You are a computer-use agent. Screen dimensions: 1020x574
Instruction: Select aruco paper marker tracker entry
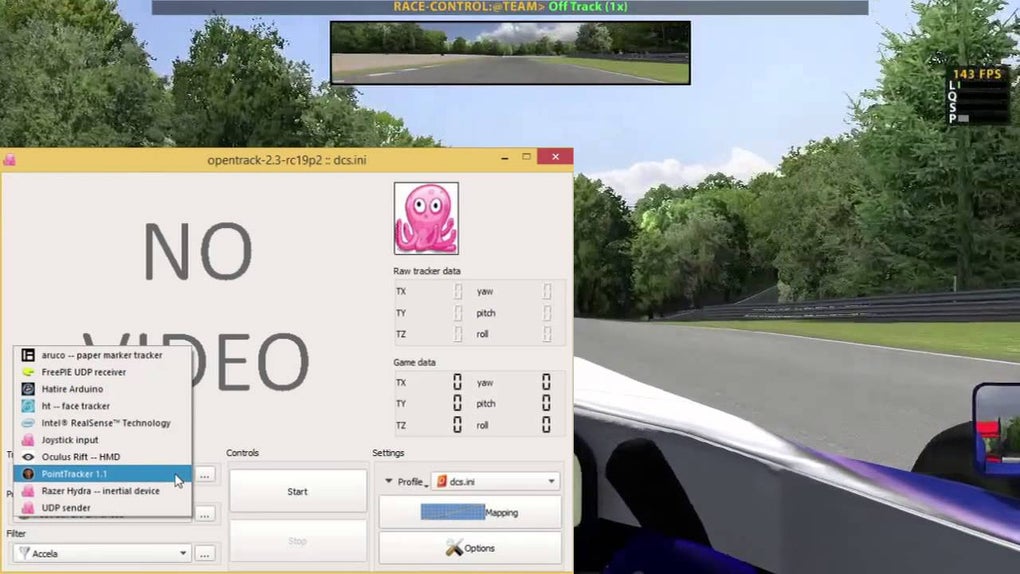103,355
